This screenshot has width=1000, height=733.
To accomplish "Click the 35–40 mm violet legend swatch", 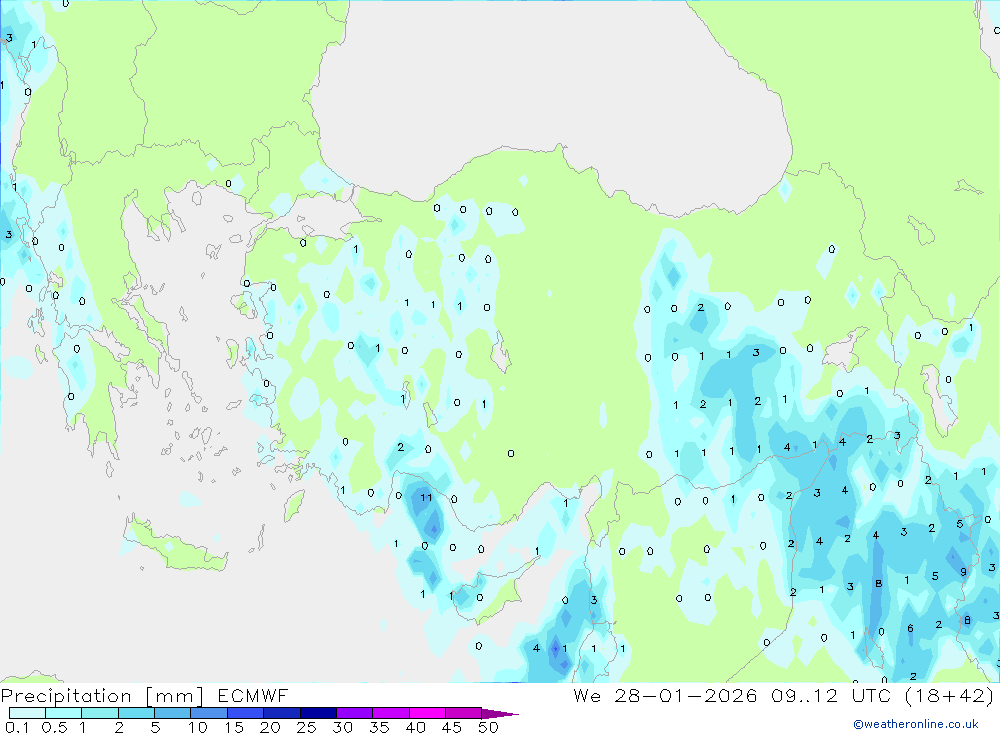I will click(391, 713).
